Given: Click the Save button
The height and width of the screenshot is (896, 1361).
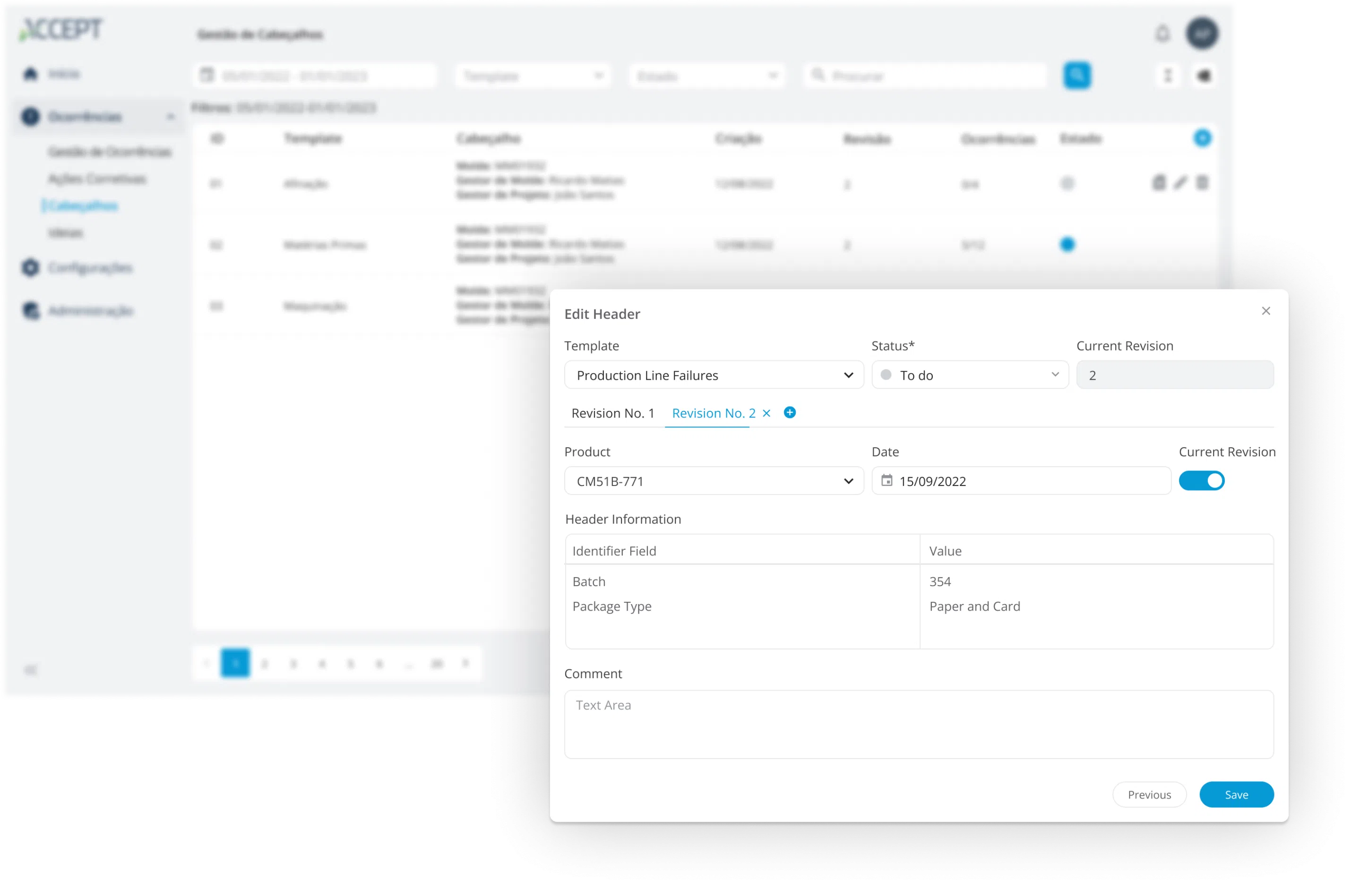Looking at the screenshot, I should point(1236,794).
